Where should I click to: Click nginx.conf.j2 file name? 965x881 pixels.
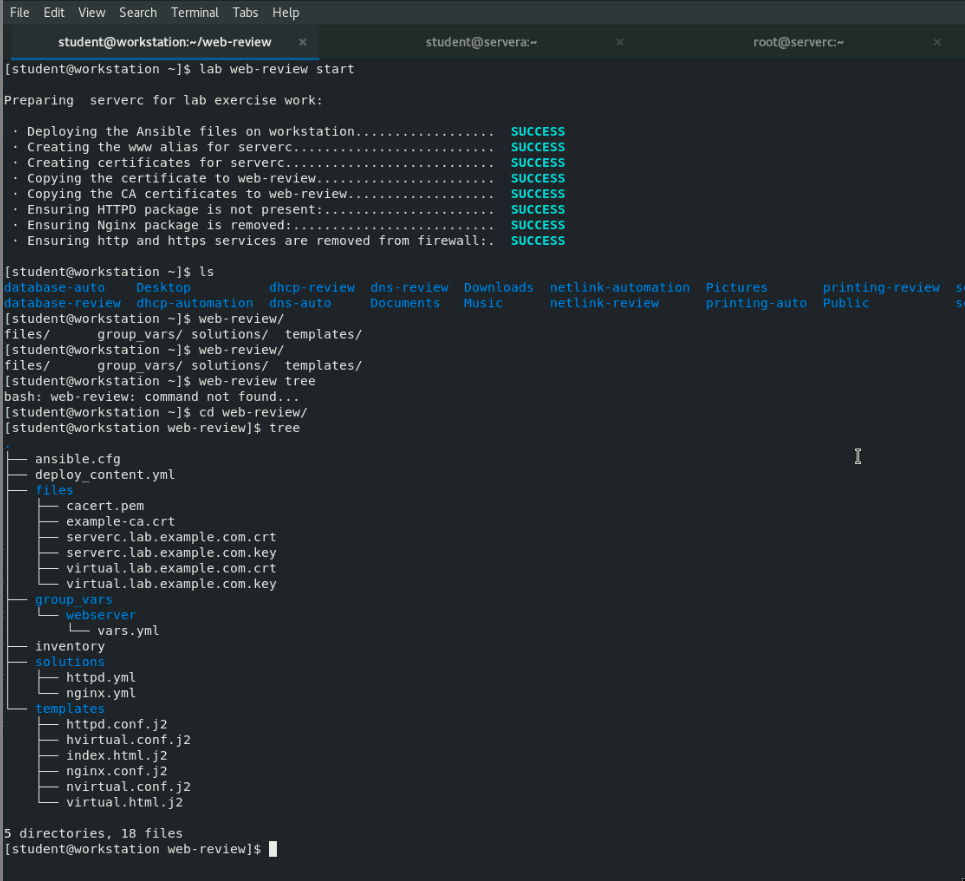click(x=117, y=771)
